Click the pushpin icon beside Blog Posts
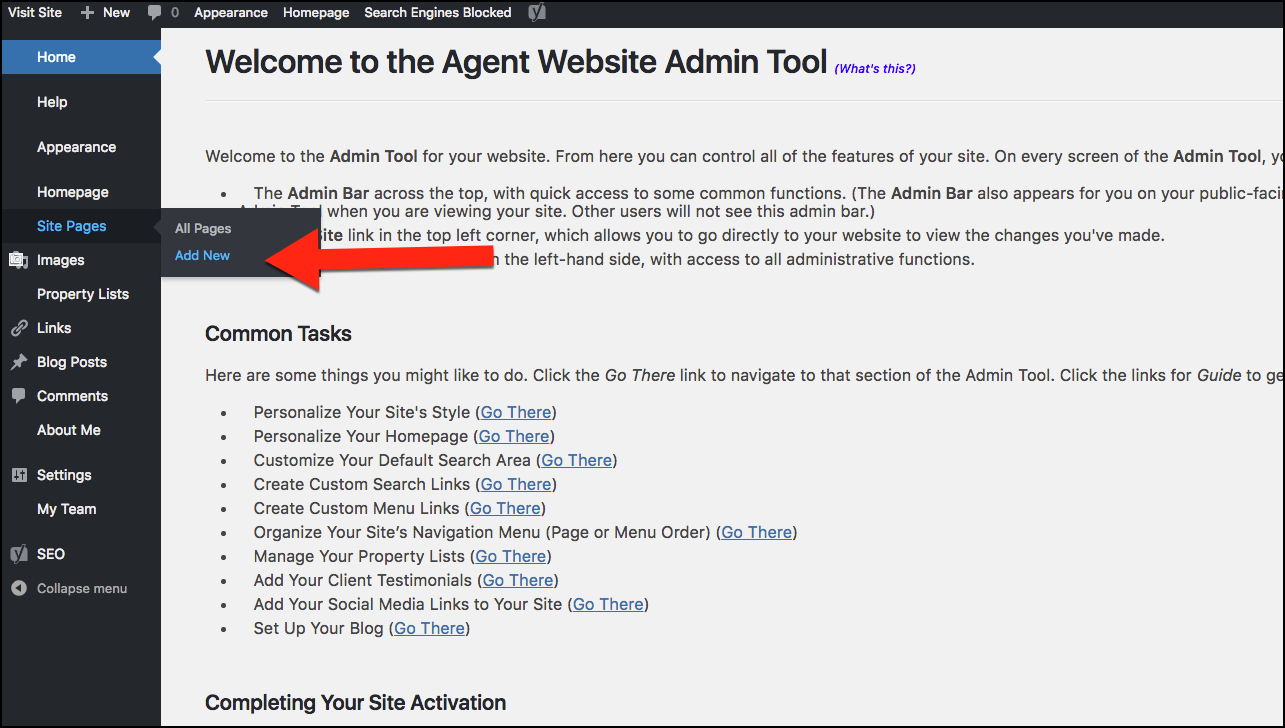This screenshot has height=728, width=1285. pos(18,362)
